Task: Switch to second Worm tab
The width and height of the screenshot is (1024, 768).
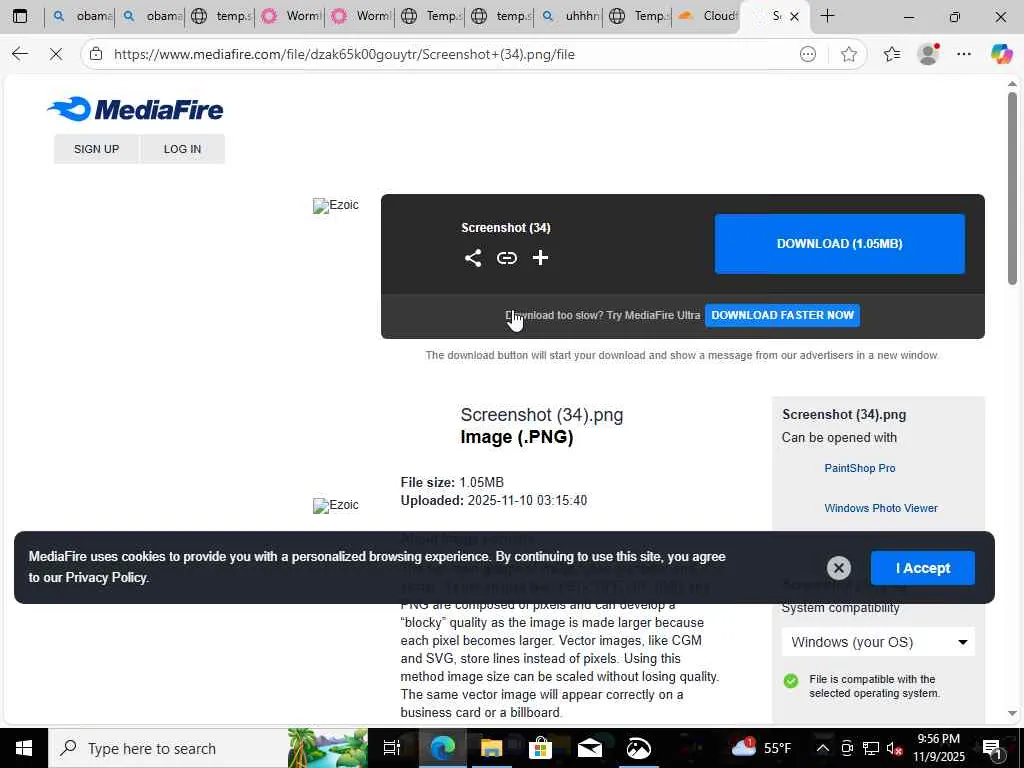Action: coord(360,16)
